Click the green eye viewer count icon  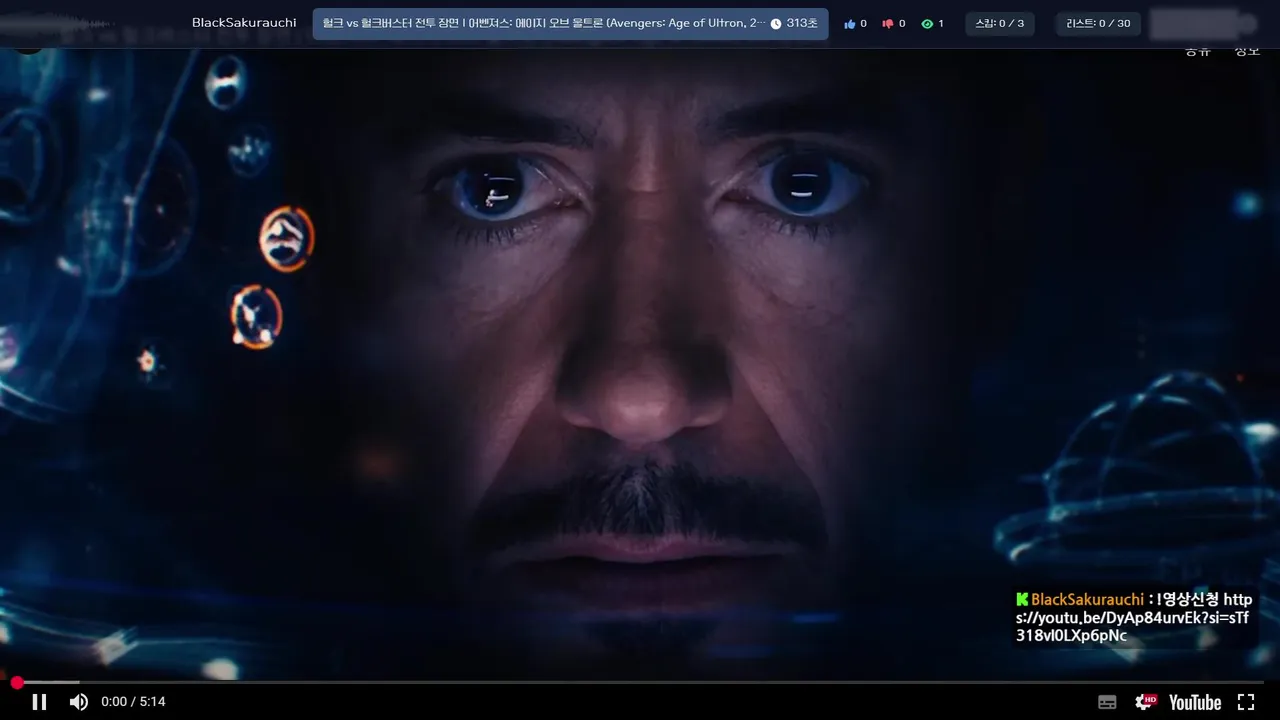(927, 24)
